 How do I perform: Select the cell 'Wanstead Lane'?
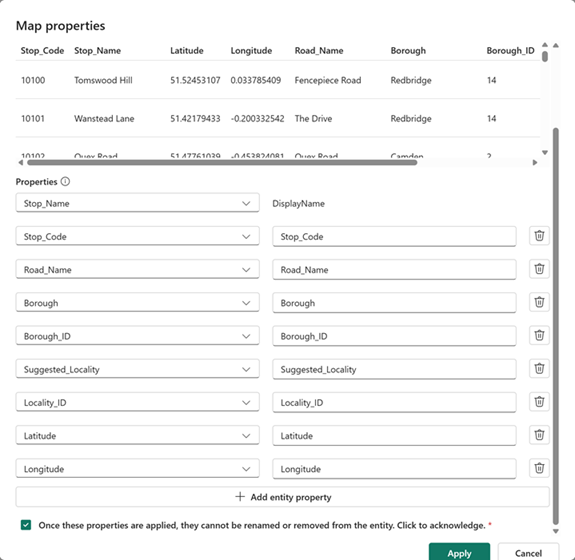click(x=104, y=118)
